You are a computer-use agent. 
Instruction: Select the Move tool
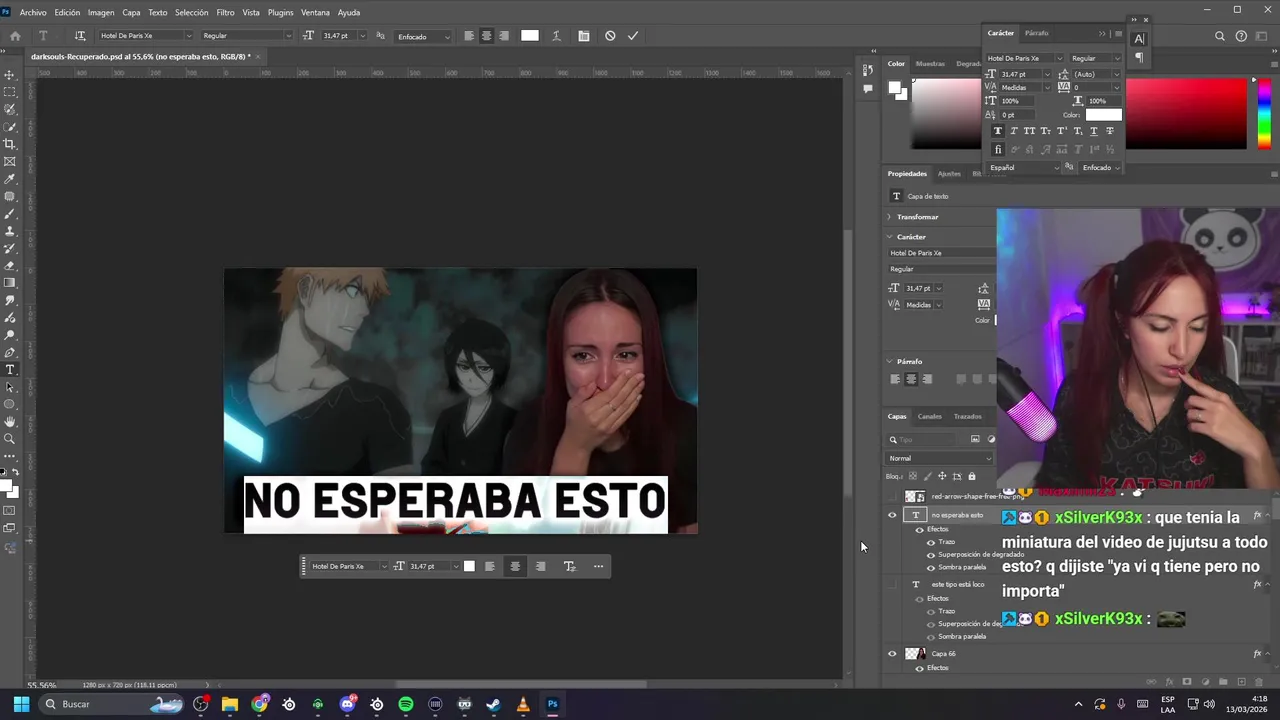click(10, 75)
